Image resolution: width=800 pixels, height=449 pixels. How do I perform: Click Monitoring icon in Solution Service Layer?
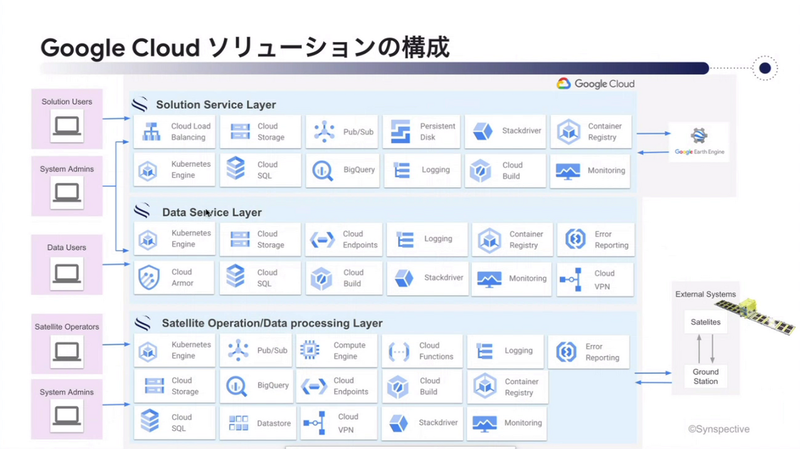tap(568, 171)
